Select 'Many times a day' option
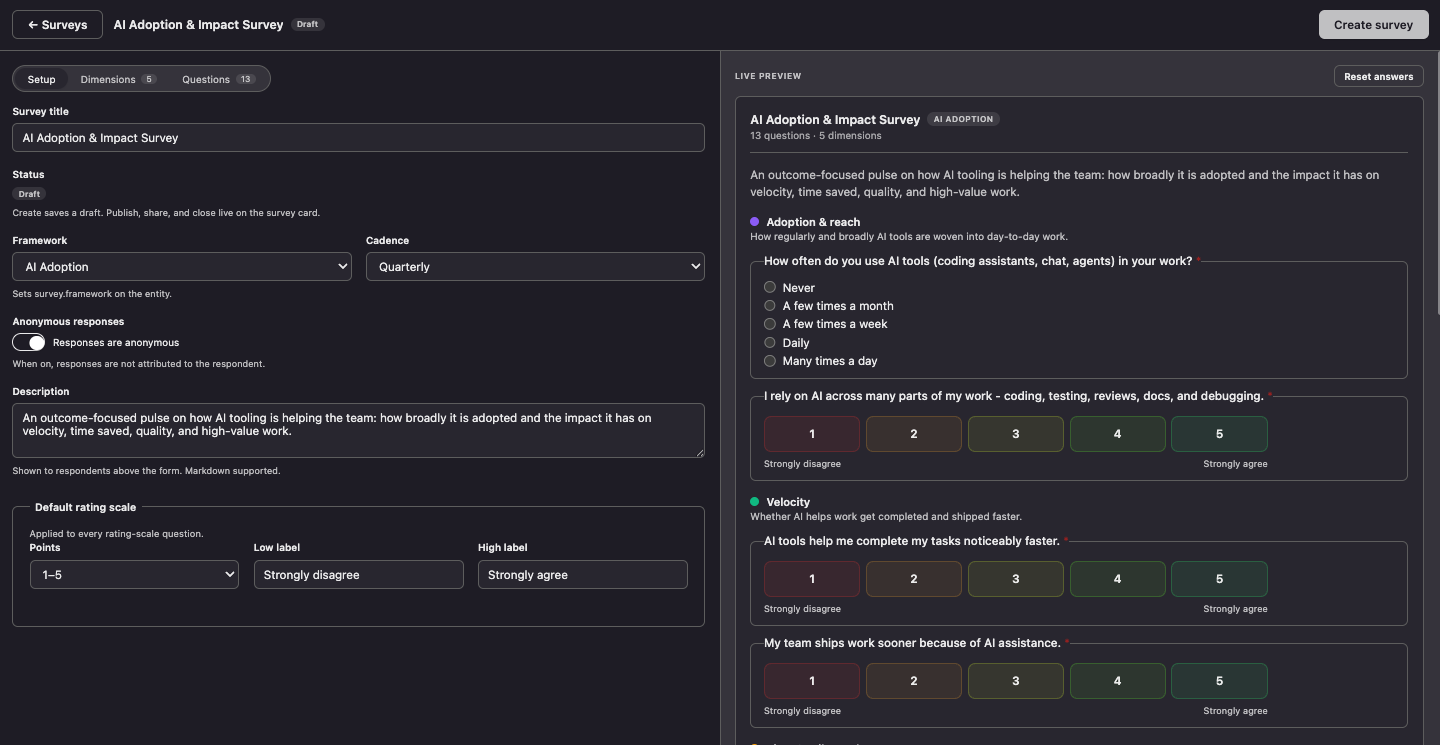 (x=770, y=361)
